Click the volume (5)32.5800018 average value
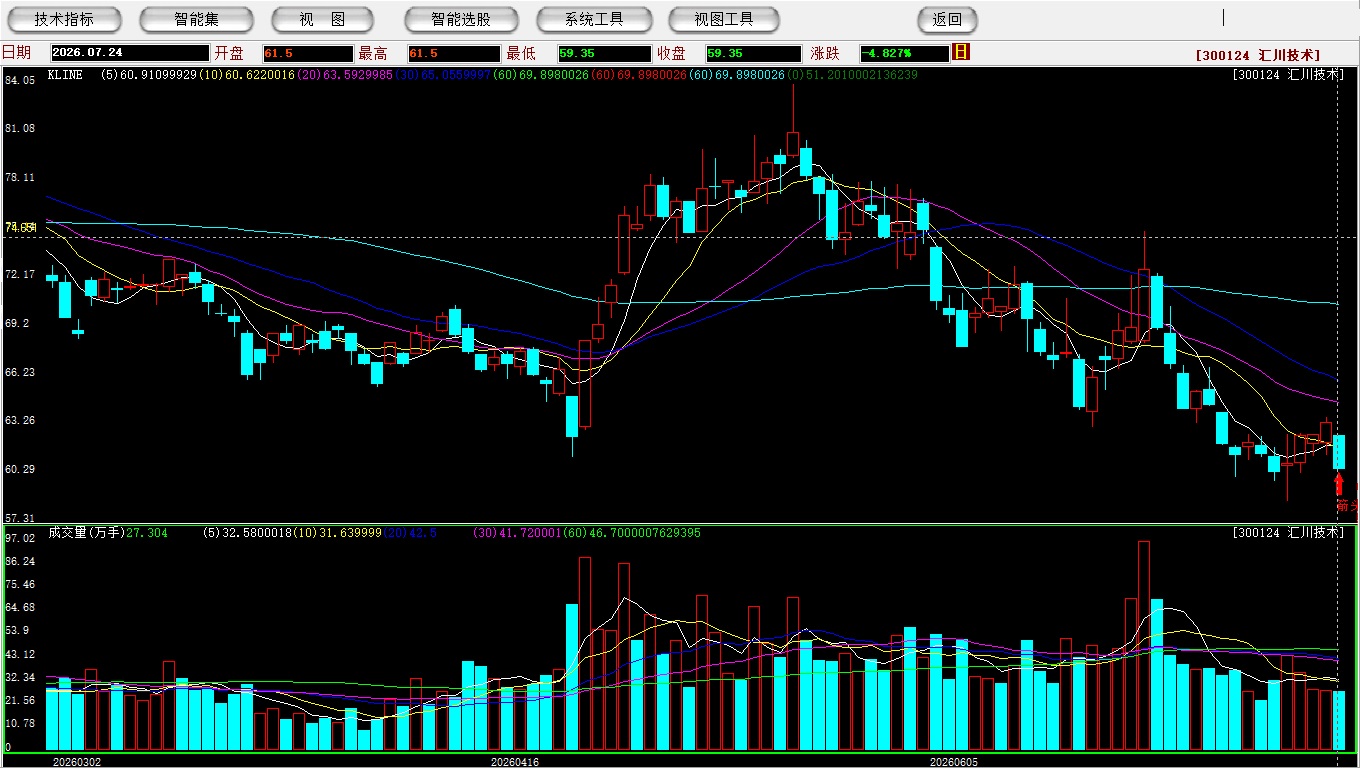This screenshot has height=768, width=1360. click(246, 533)
